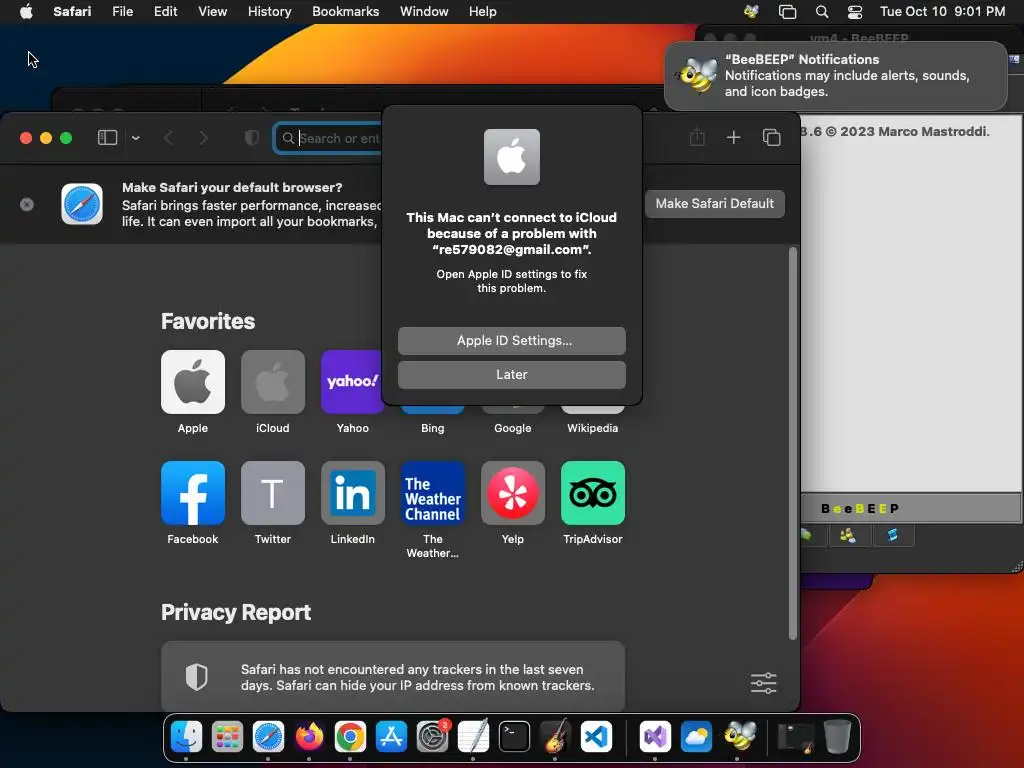
Task: Open Spotlight search in menu bar
Action: tap(822, 11)
